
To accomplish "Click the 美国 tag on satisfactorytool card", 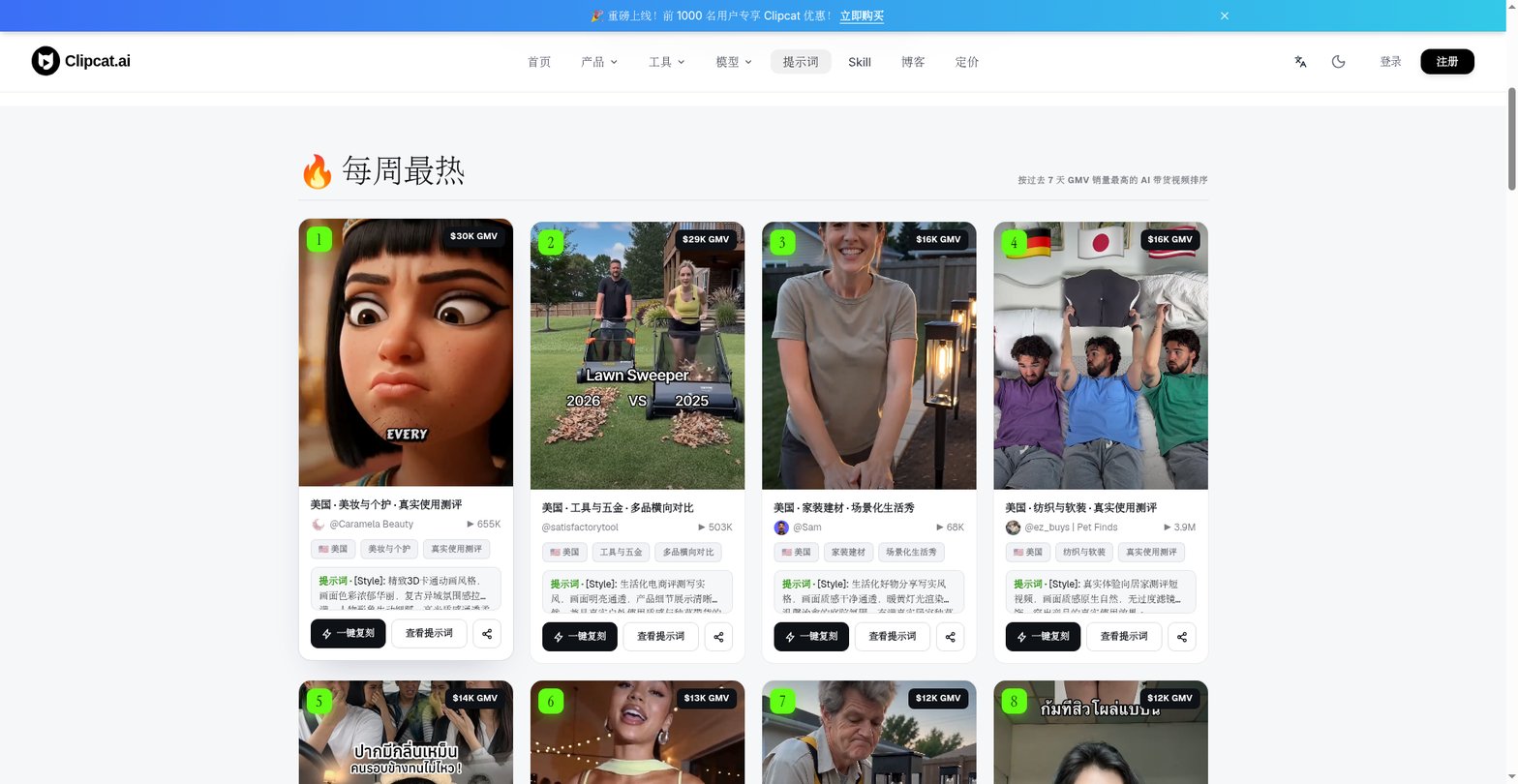I will (564, 553).
